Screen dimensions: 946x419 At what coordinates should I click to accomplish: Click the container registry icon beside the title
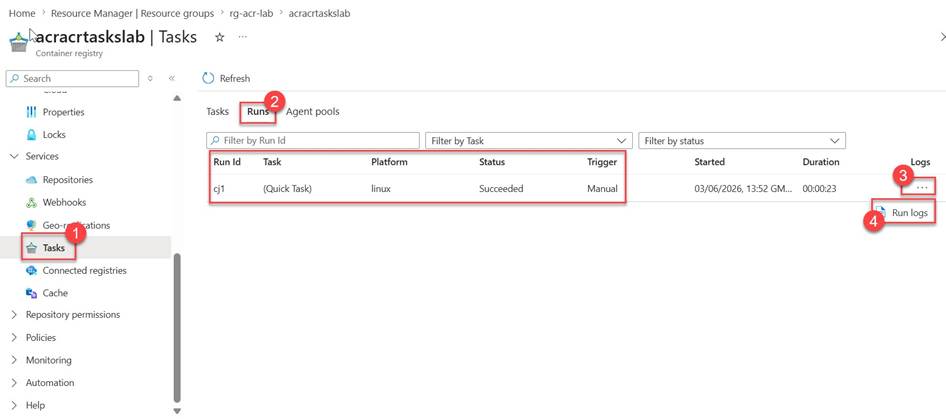coord(19,43)
